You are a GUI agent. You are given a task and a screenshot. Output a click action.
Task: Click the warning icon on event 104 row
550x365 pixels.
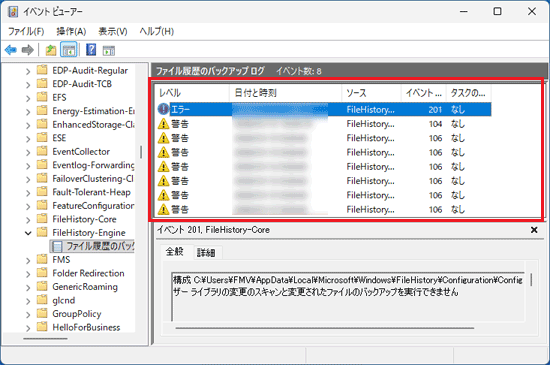[x=163, y=124]
